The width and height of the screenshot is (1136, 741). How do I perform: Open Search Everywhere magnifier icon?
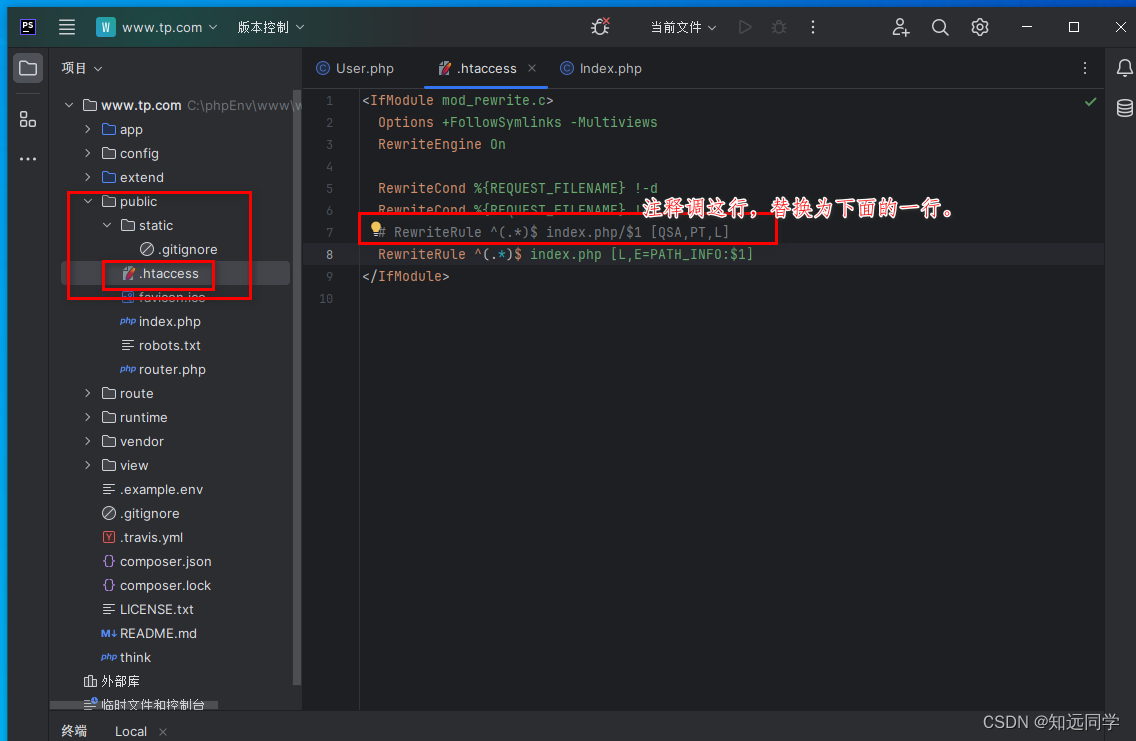click(x=940, y=28)
